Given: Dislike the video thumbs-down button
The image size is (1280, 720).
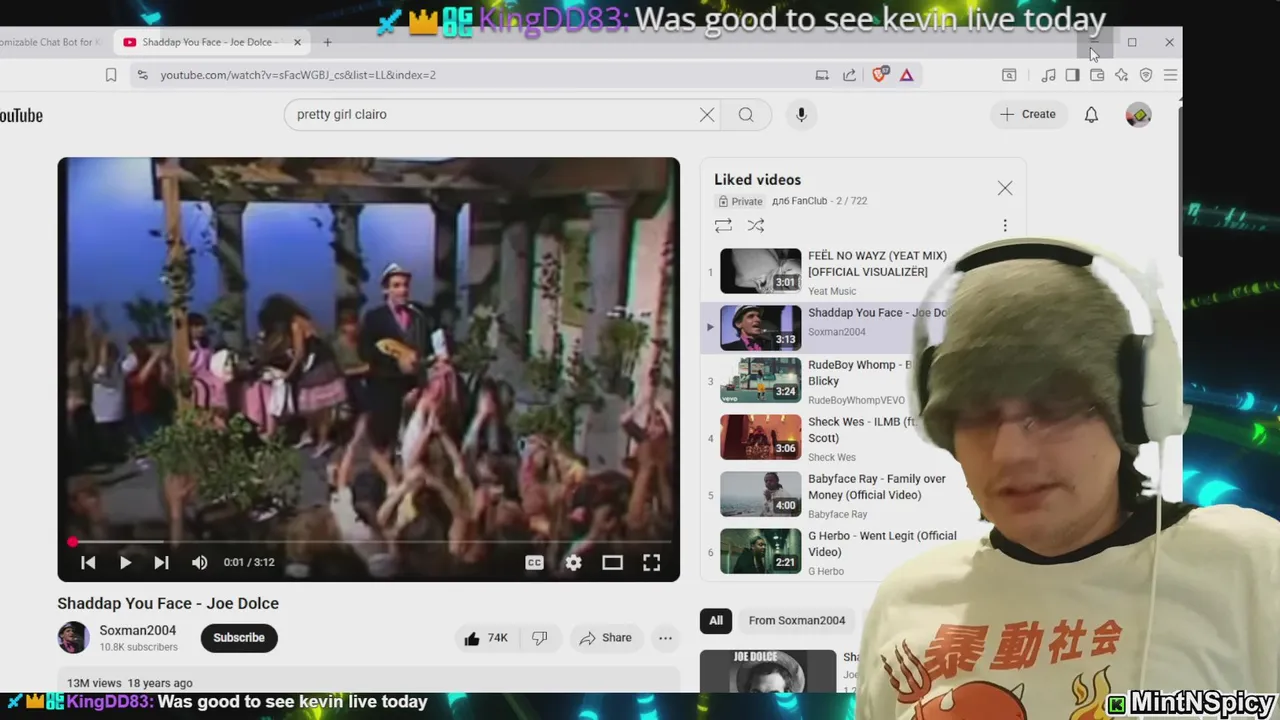Looking at the screenshot, I should [539, 638].
